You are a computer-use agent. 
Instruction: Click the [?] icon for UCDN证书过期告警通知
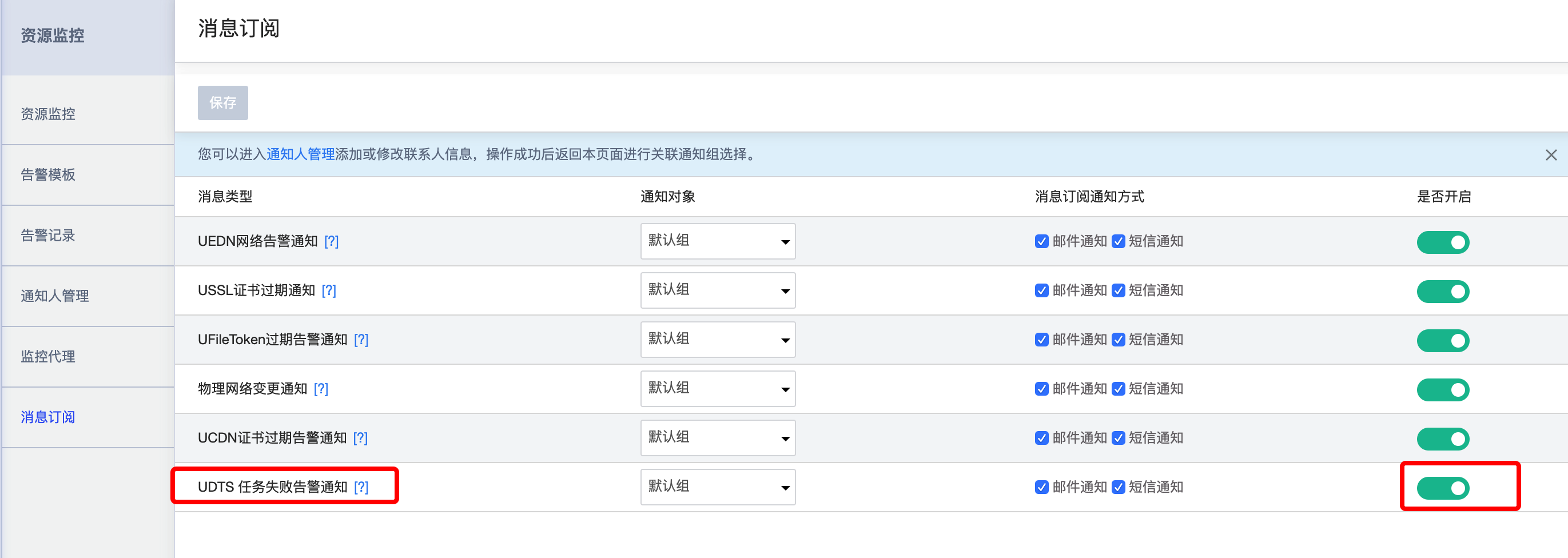coord(360,438)
